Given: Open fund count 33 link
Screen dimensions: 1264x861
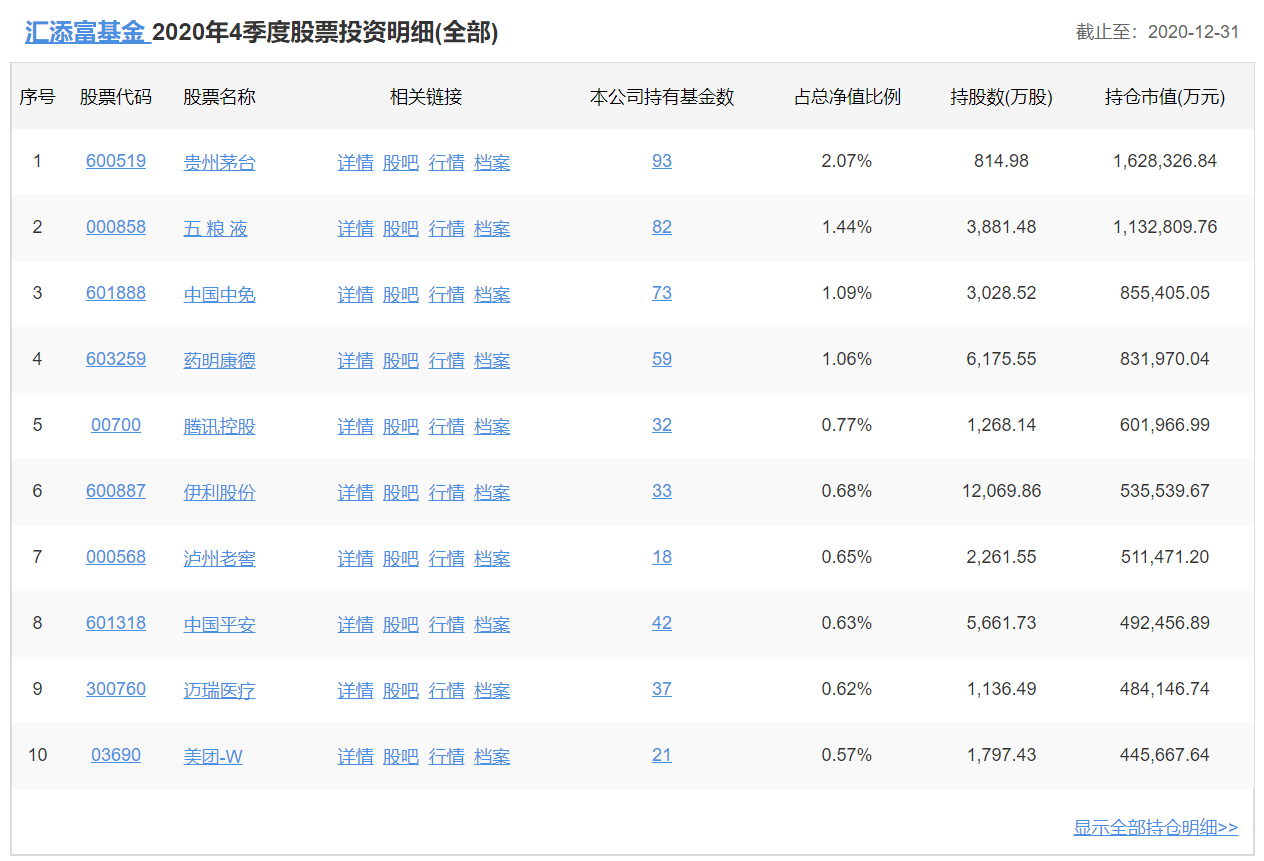Looking at the screenshot, I should (662, 491).
